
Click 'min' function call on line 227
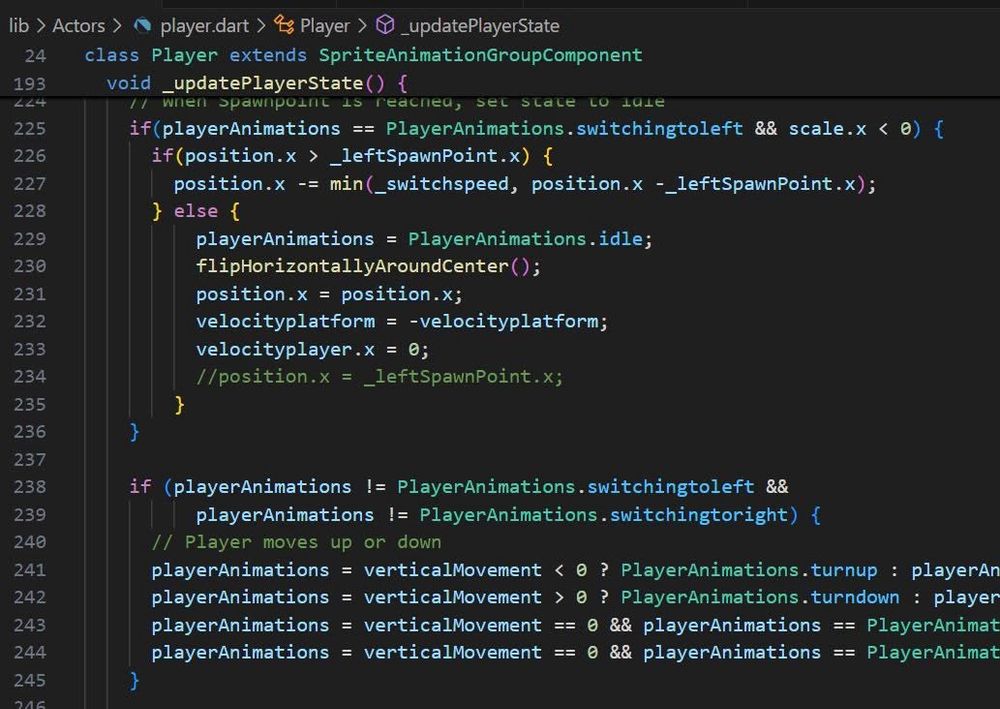[346, 184]
